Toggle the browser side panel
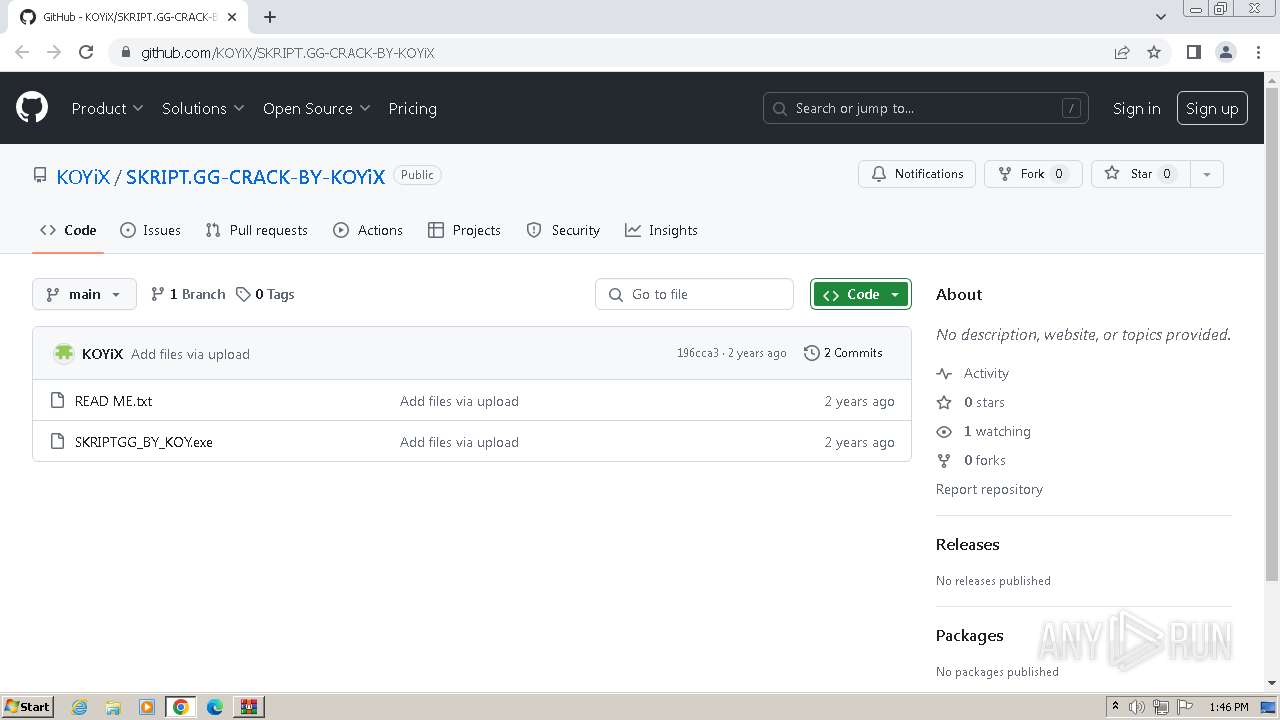This screenshot has height=720, width=1280. [1193, 52]
